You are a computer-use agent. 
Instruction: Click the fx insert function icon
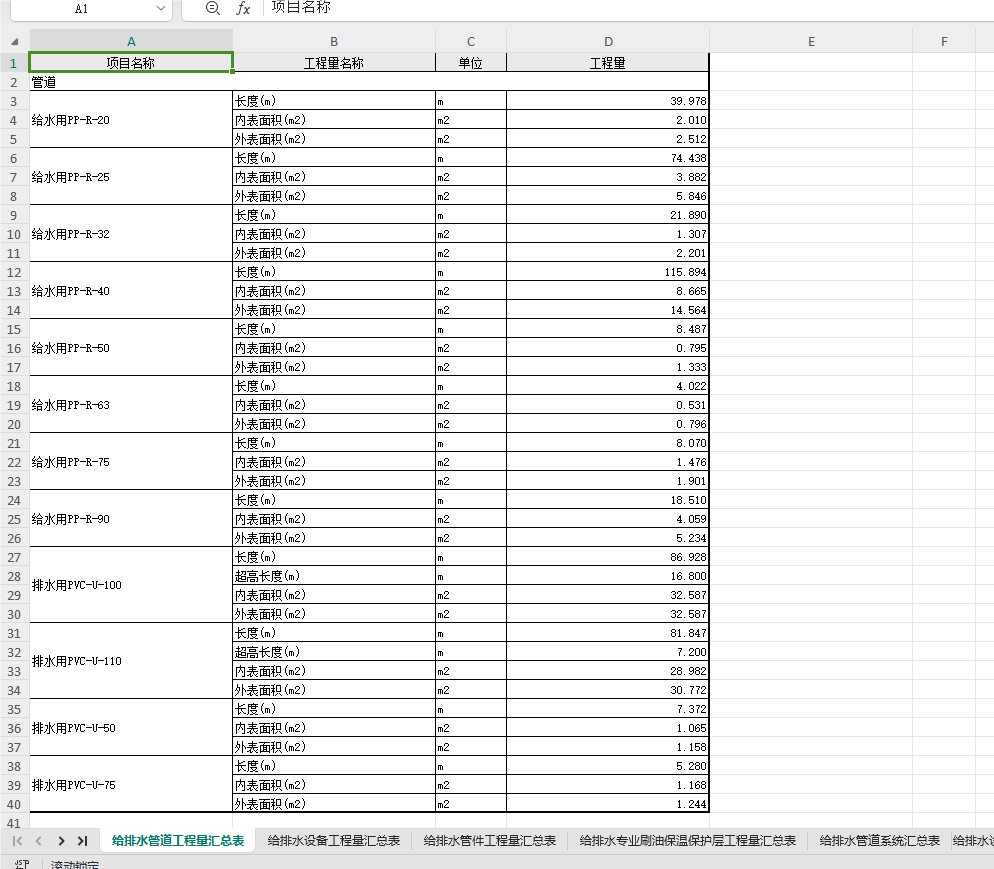pos(243,8)
